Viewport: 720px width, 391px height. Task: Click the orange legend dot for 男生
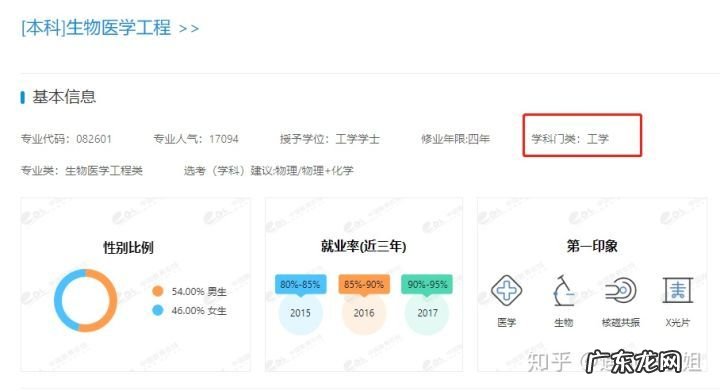158,291
